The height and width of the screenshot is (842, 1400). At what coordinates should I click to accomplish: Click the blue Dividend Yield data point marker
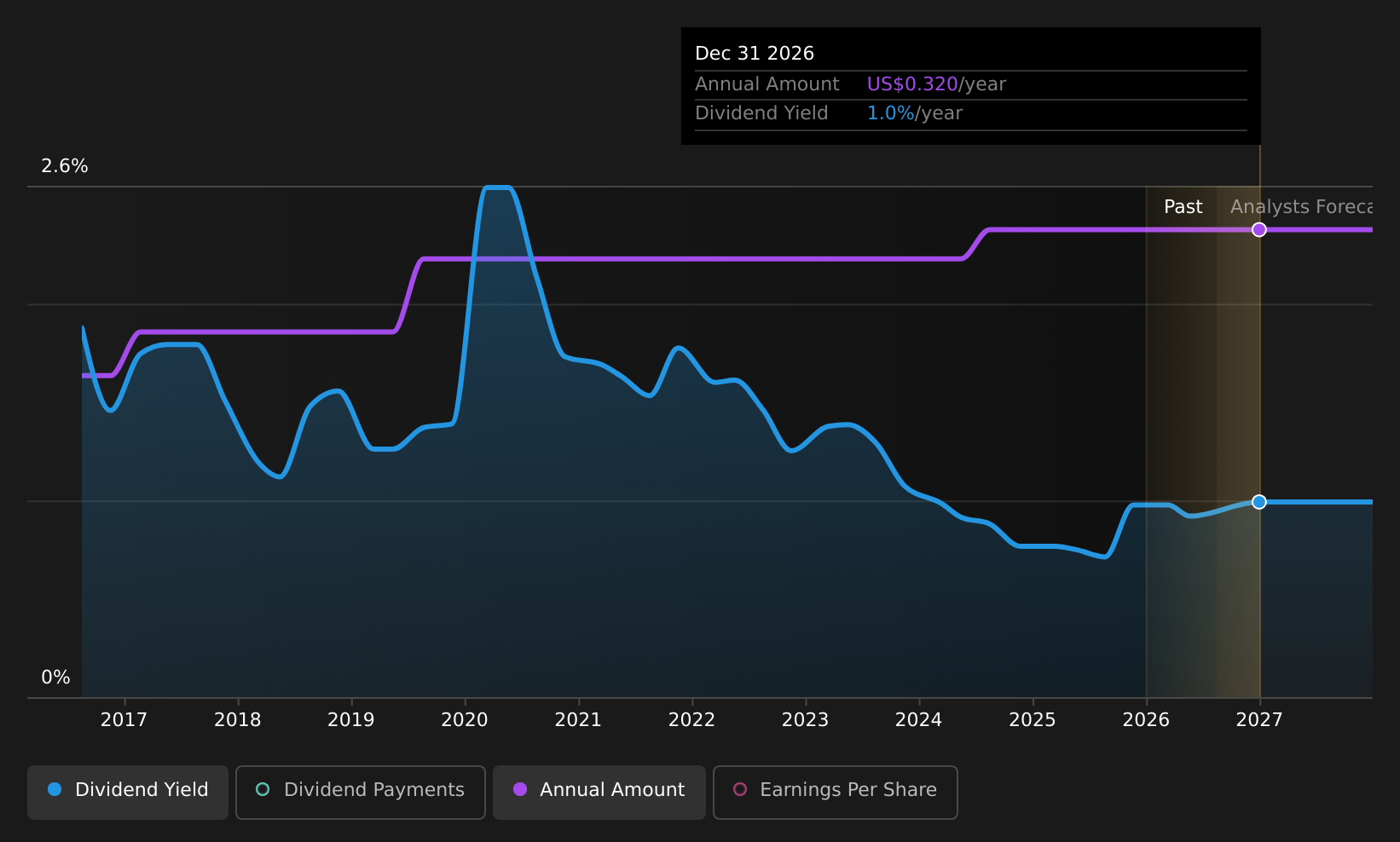[1259, 501]
